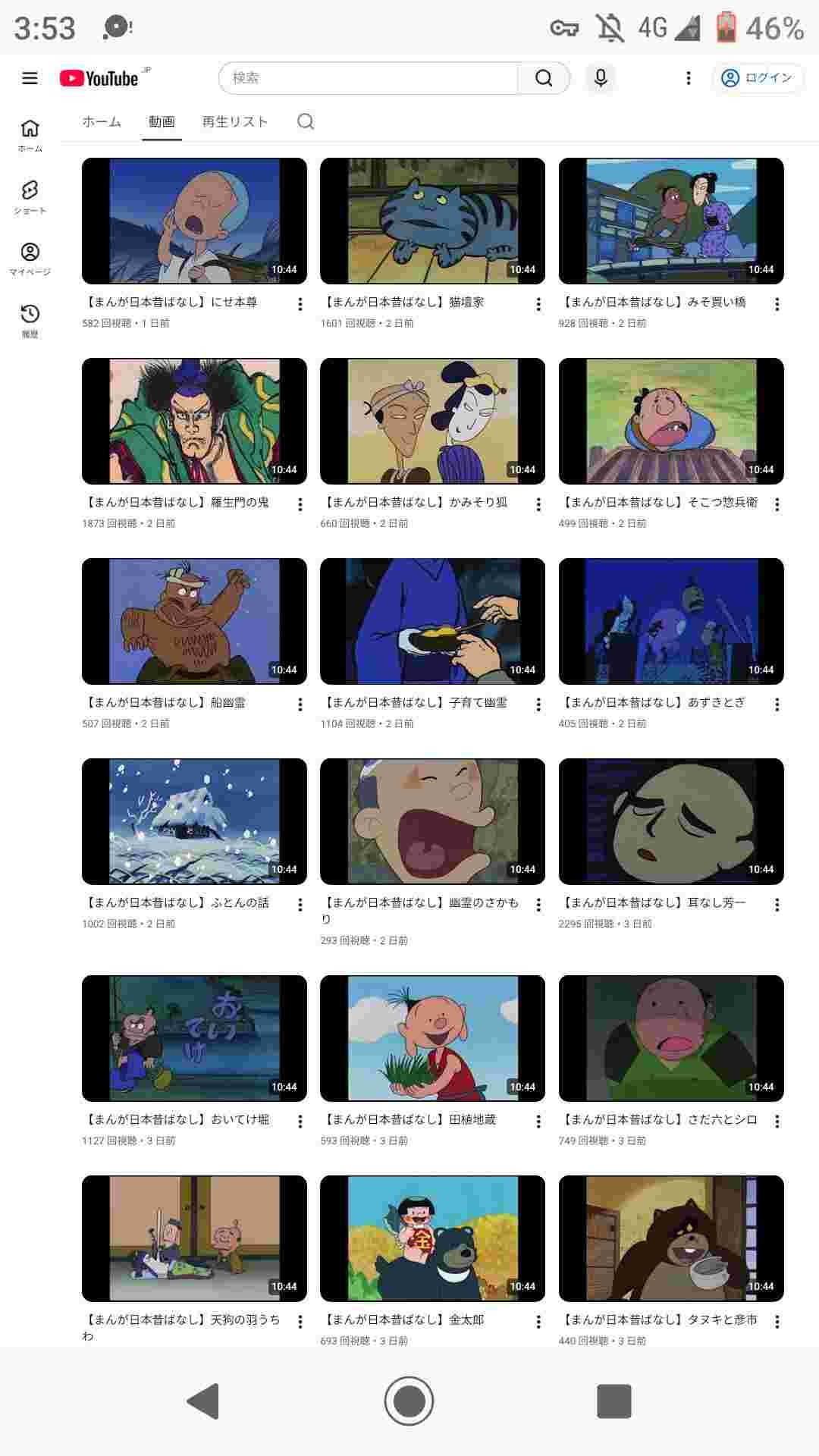The image size is (819, 1456).
Task: Go to My Page in sidebar
Action: pos(30,259)
